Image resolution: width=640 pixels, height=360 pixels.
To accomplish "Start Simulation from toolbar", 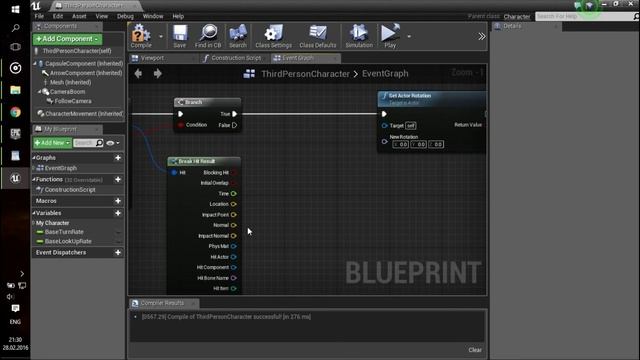I will (359, 36).
